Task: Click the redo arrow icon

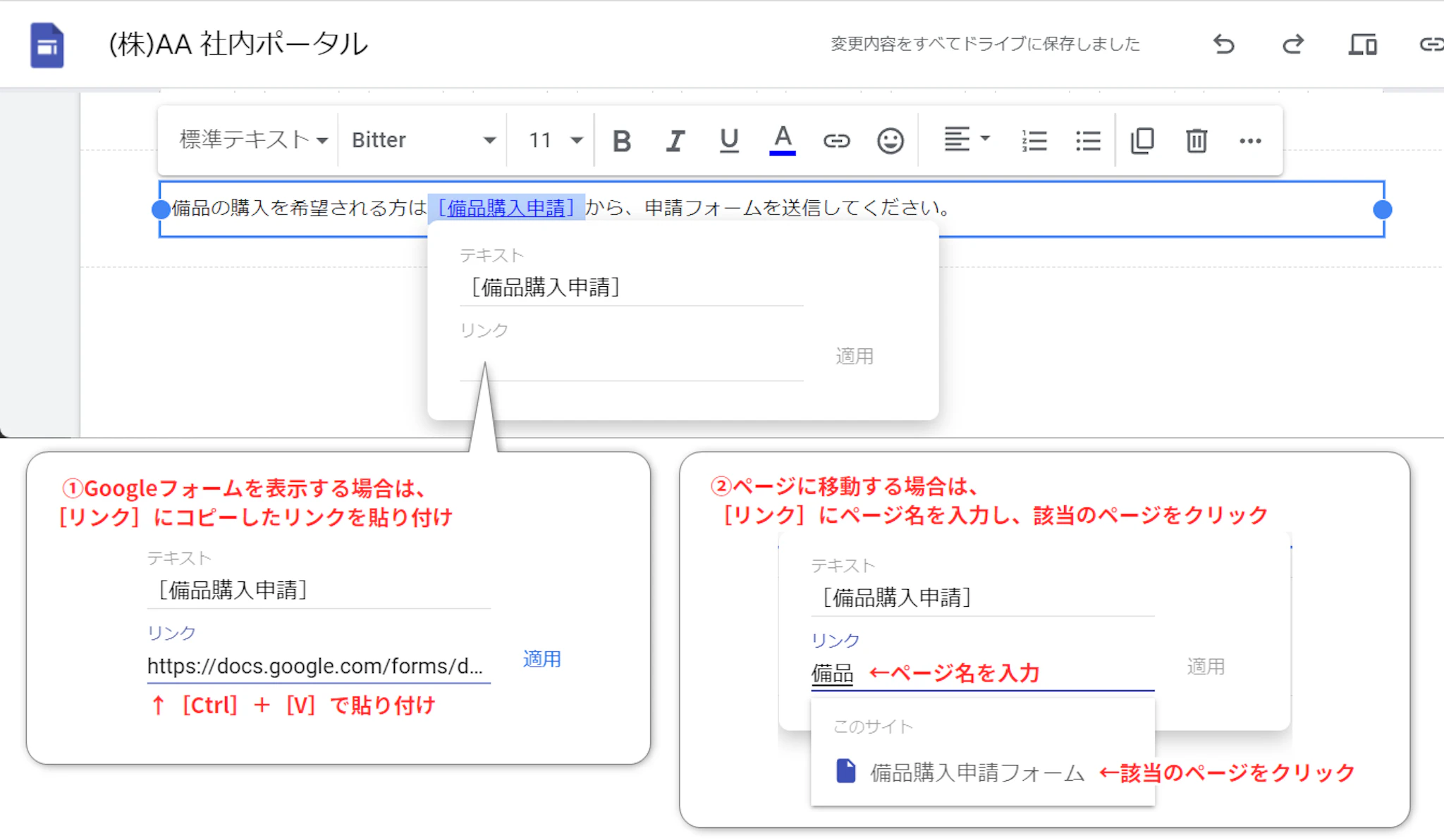Action: (1292, 44)
